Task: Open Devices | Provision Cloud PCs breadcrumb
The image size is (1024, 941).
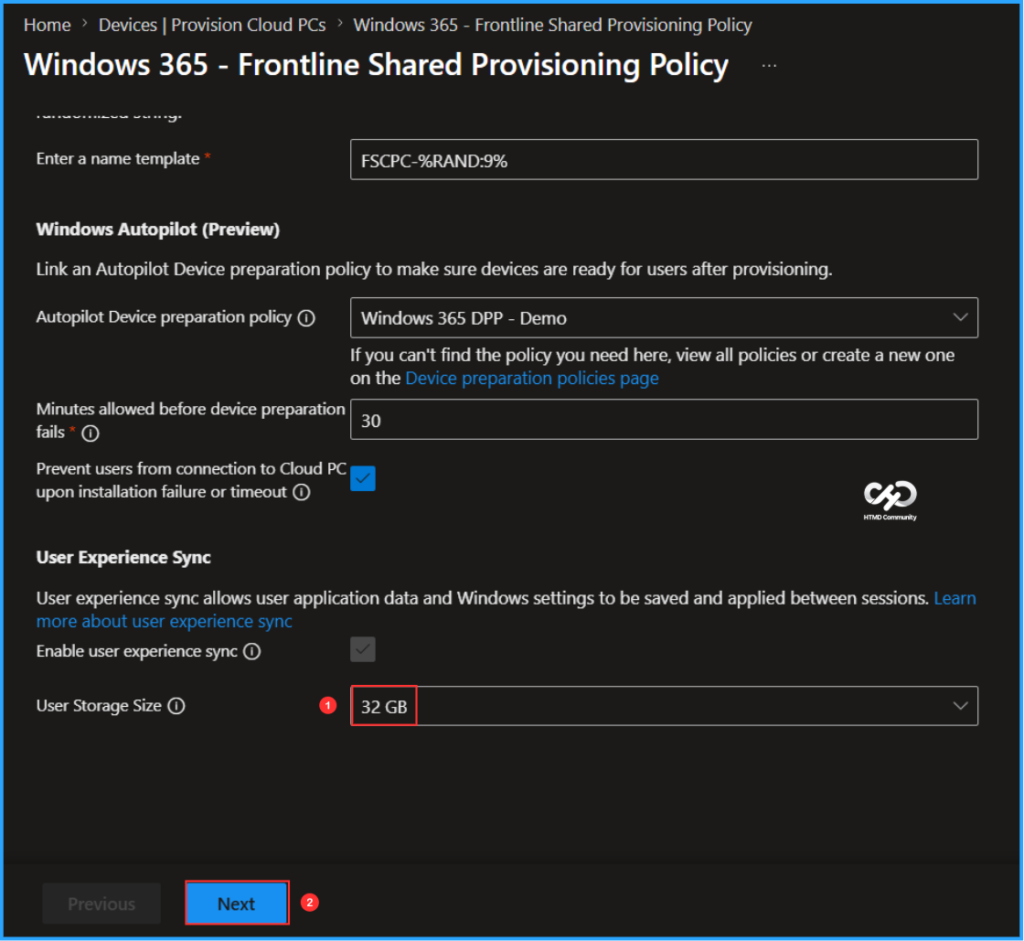Action: click(x=212, y=25)
